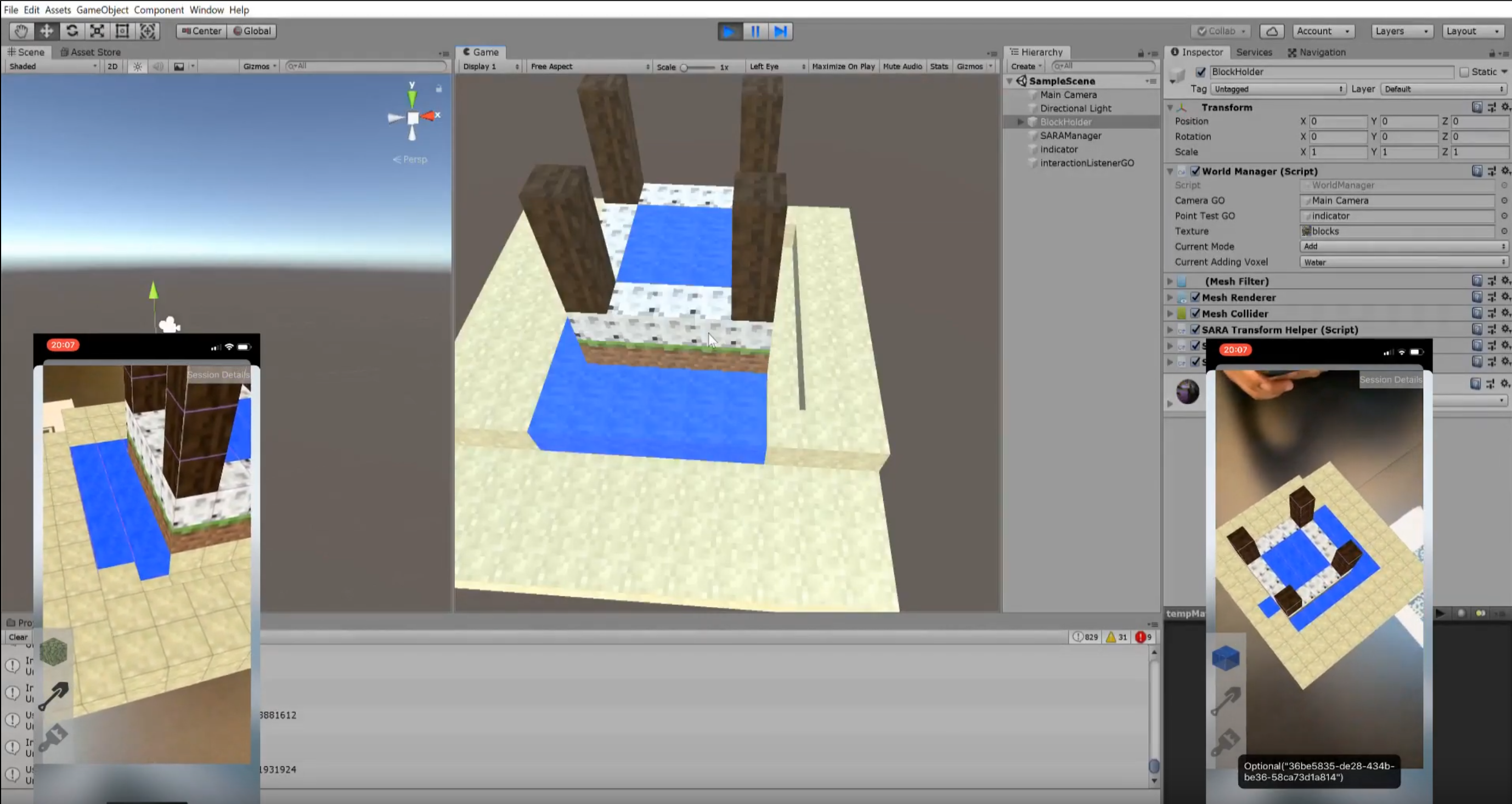Click the Play button
1512x804 pixels.
[730, 31]
